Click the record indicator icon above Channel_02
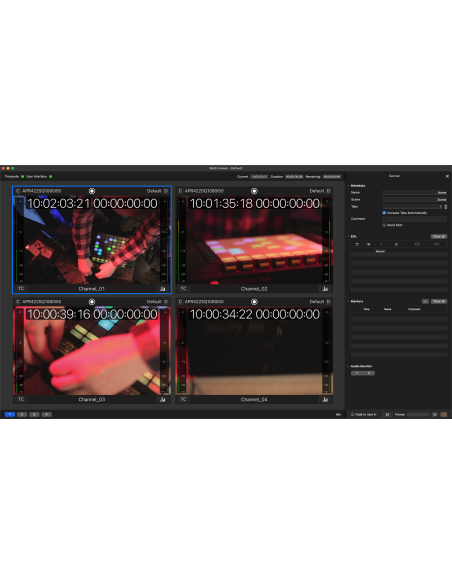The width and height of the screenshot is (452, 584). point(254,191)
